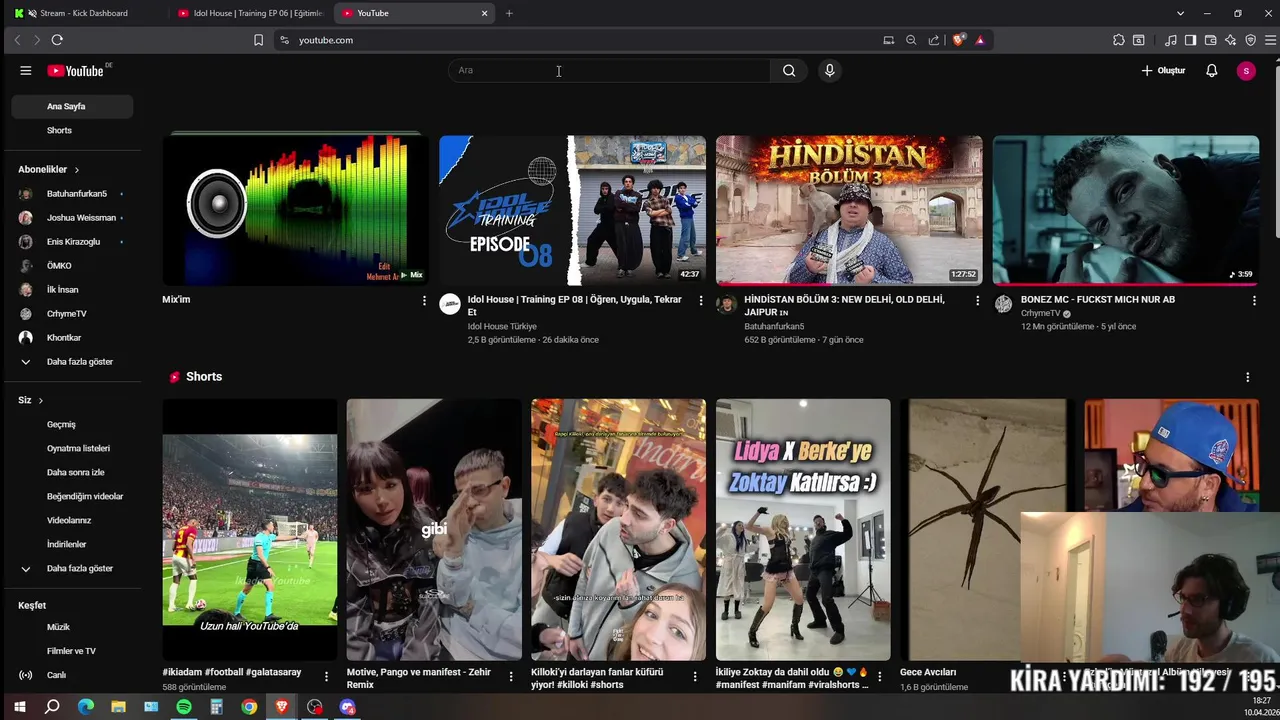This screenshot has width=1280, height=720.
Task: Select Ana Sayfa in the sidebar
Action: [72, 106]
